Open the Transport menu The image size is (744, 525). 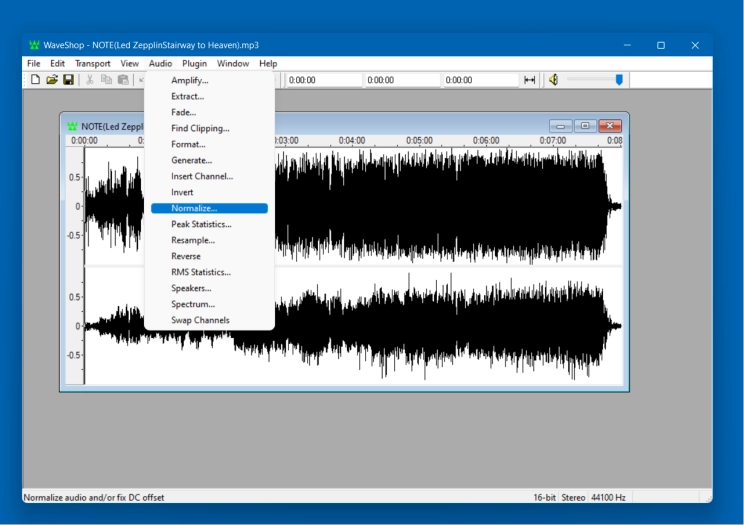point(93,64)
